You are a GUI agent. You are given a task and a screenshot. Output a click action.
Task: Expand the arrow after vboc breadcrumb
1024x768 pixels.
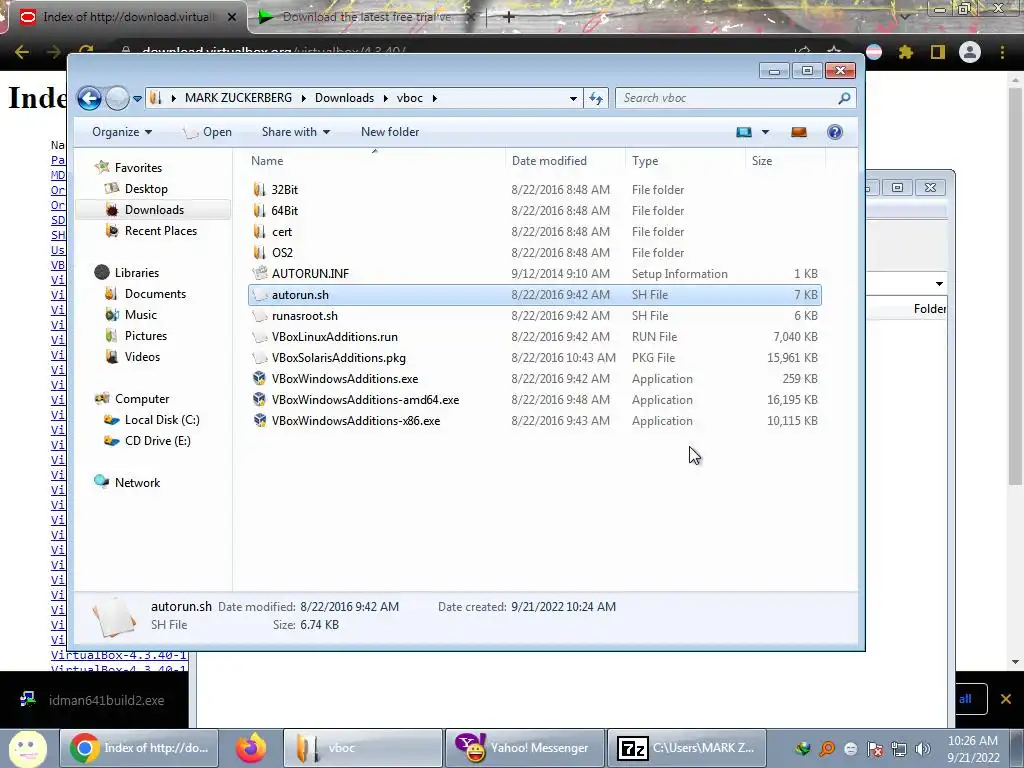click(x=434, y=98)
